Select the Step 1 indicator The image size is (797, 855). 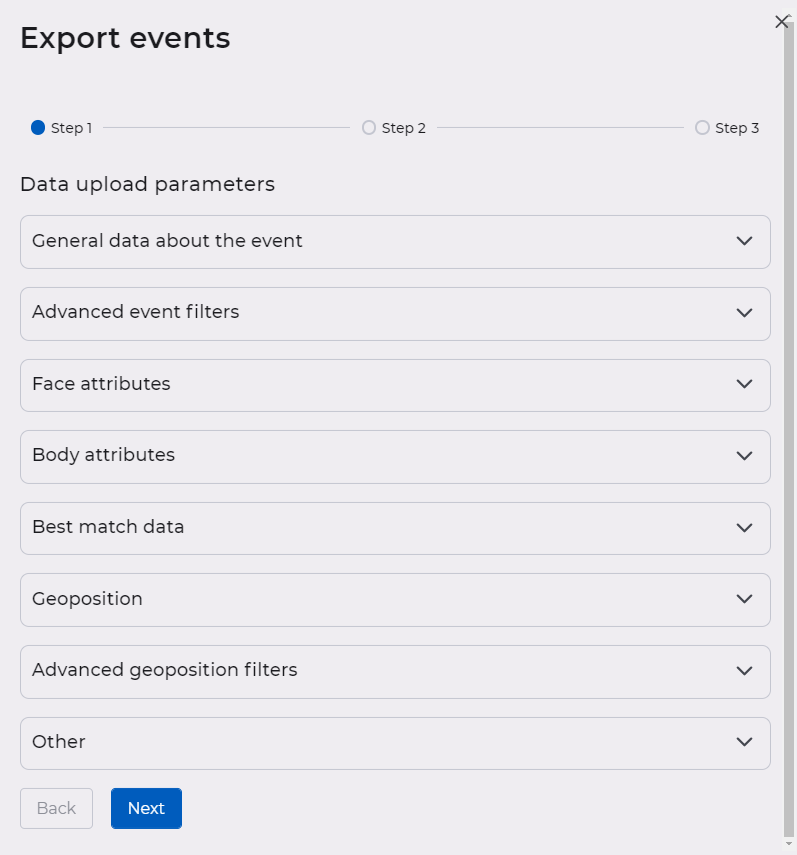pyautogui.click(x=37, y=127)
